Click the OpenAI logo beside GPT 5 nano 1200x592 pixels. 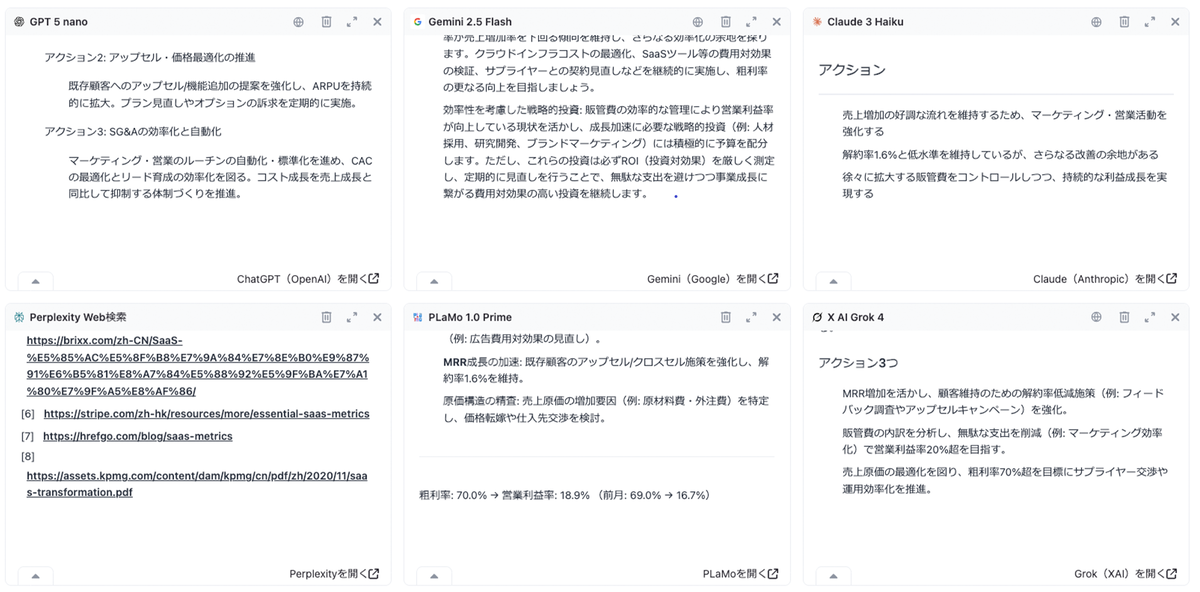pos(19,22)
